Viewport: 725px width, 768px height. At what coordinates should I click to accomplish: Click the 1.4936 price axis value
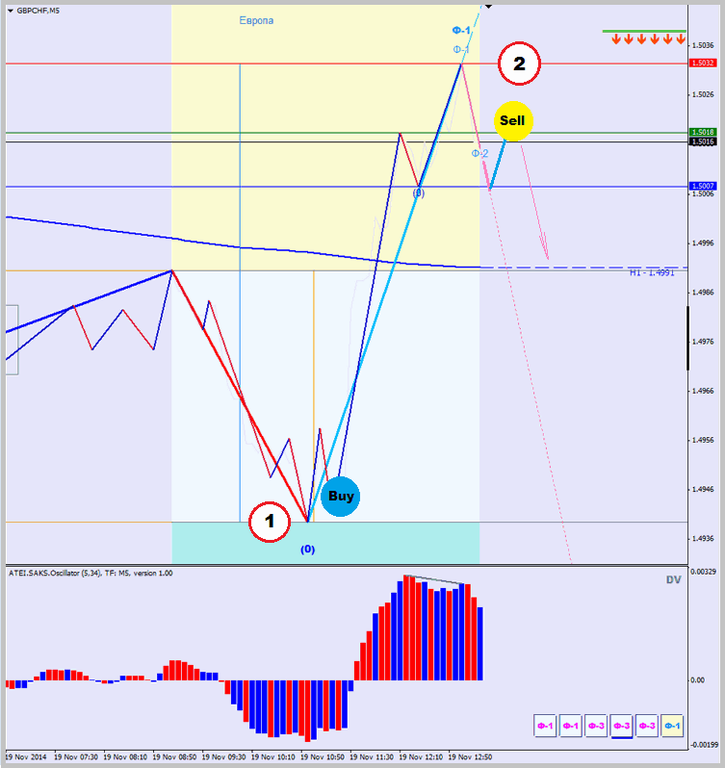pyautogui.click(x=702, y=539)
